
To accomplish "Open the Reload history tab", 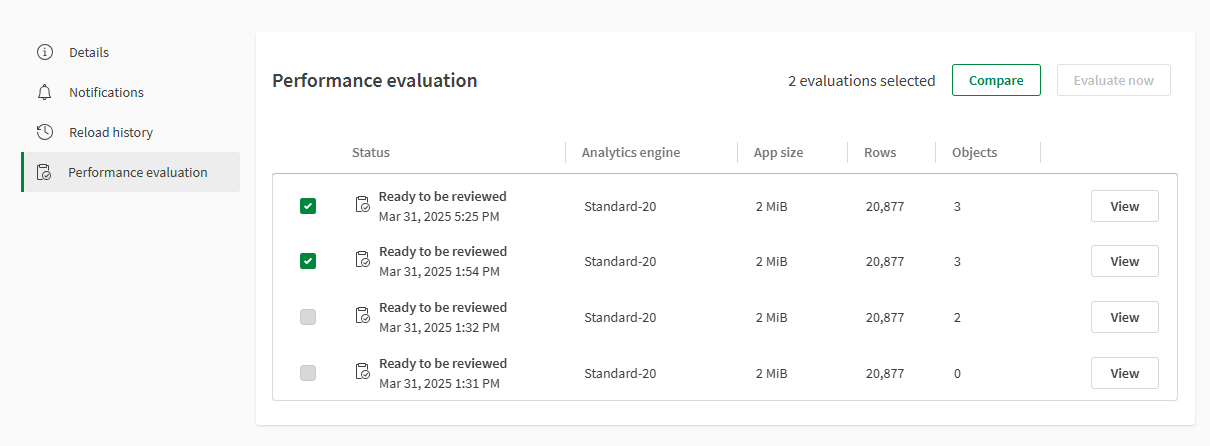I will 110,132.
